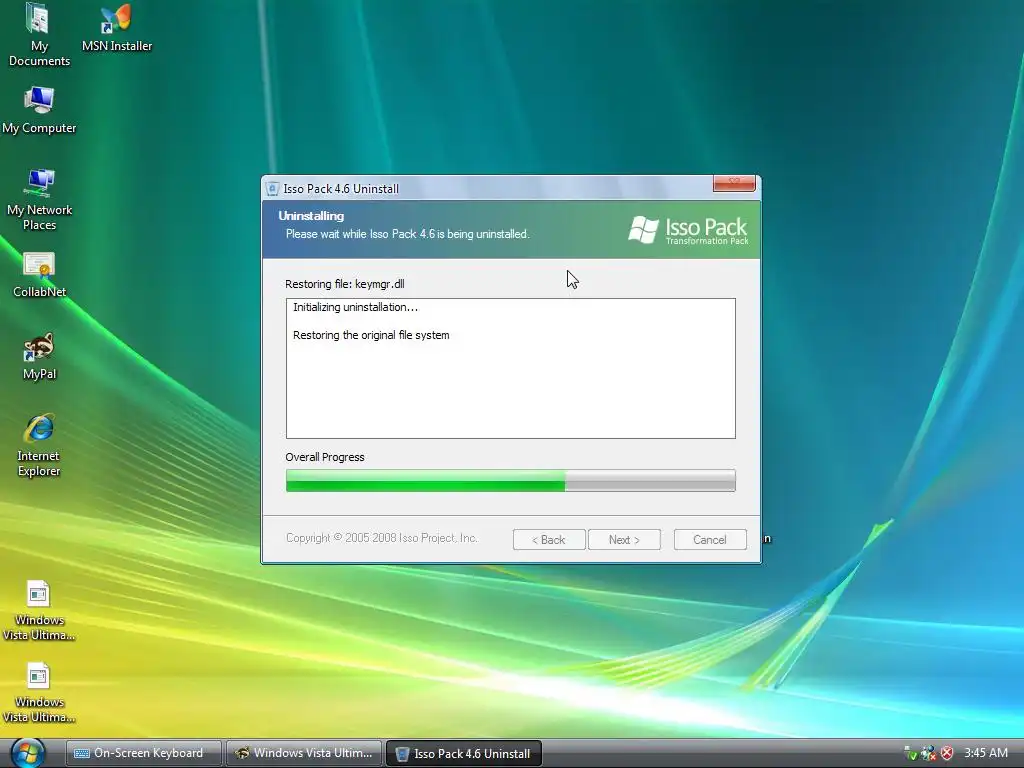The width and height of the screenshot is (1024, 768).
Task: Click the uninstall log details box
Action: pyautogui.click(x=511, y=368)
